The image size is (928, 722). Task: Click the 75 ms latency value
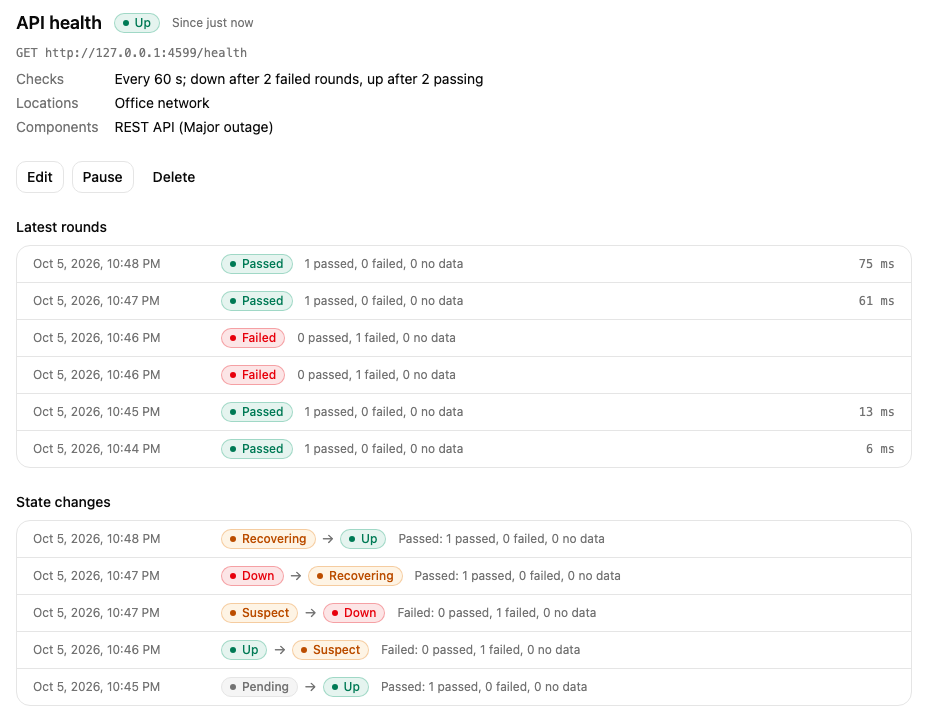876,264
